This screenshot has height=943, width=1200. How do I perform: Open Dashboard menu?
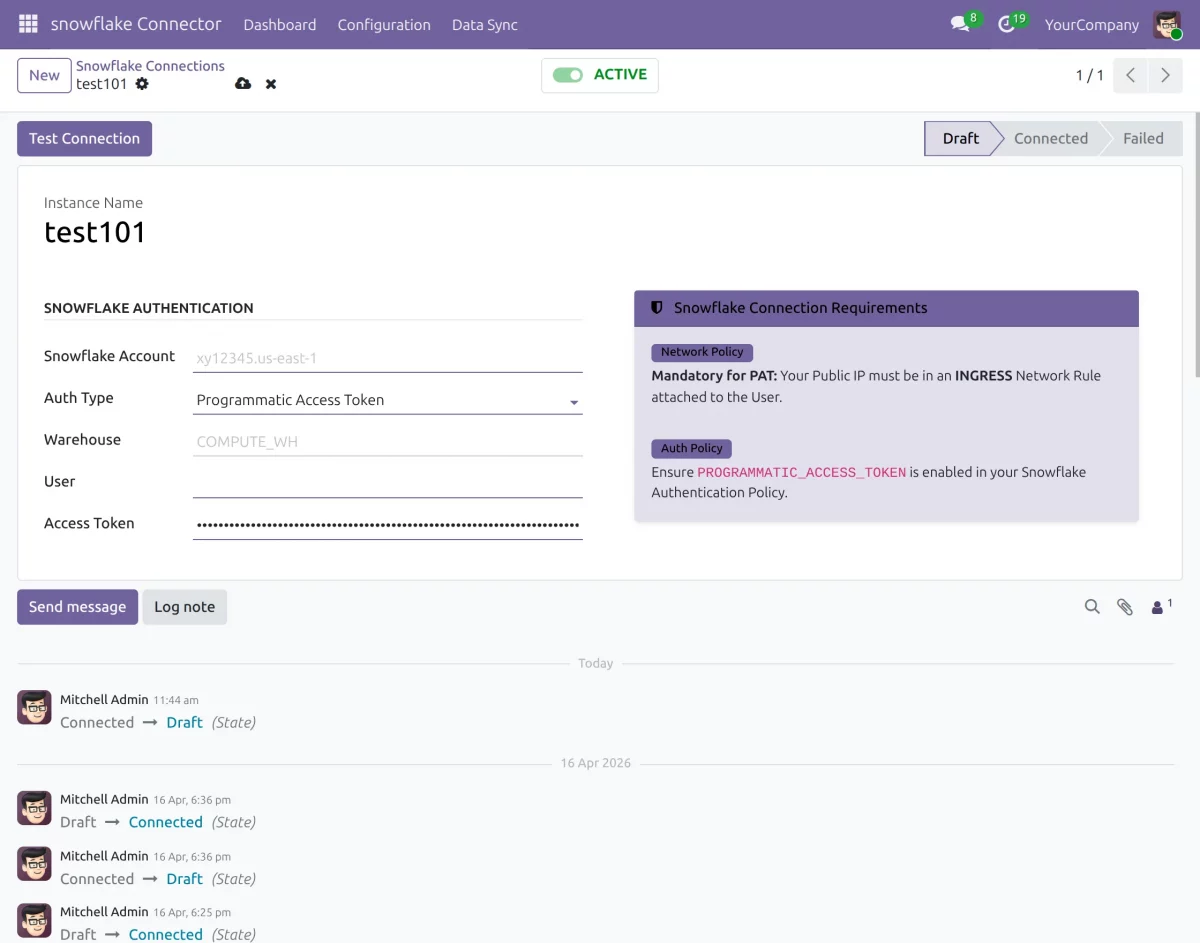point(280,24)
